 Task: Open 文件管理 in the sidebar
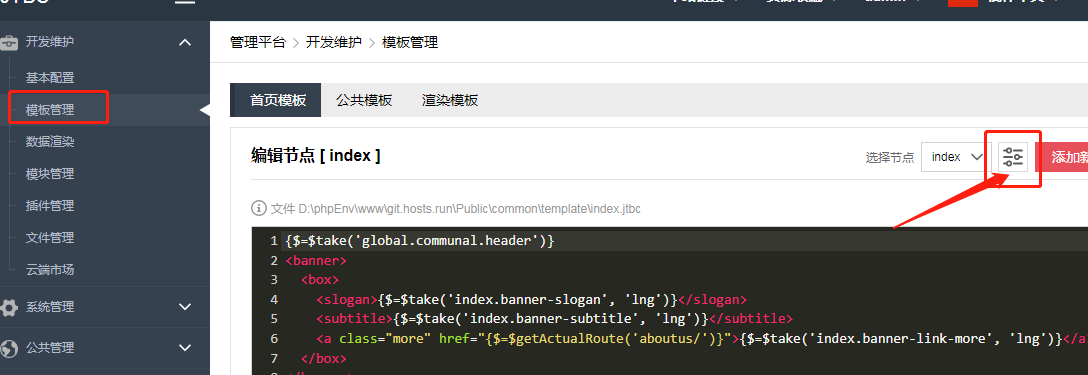coord(50,238)
